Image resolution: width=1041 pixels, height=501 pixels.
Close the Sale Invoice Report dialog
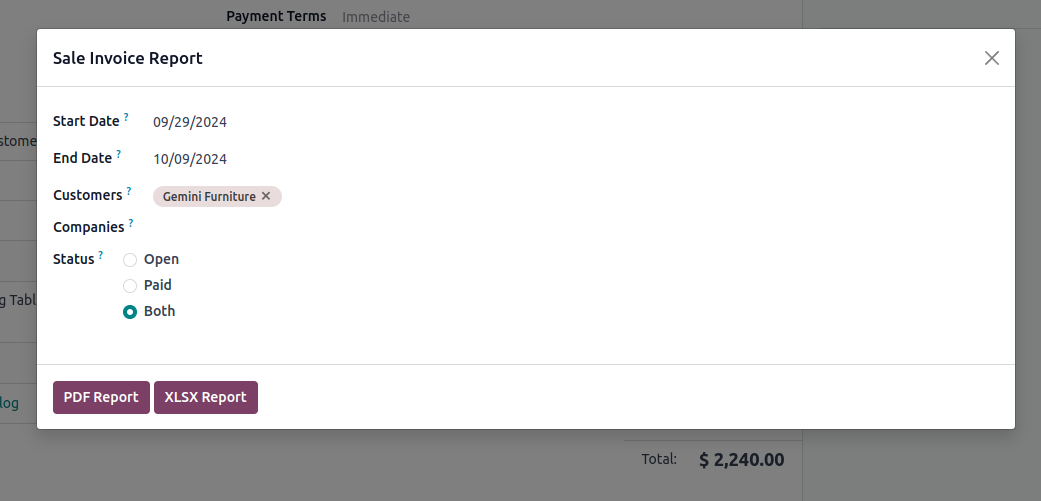pyautogui.click(x=991, y=58)
